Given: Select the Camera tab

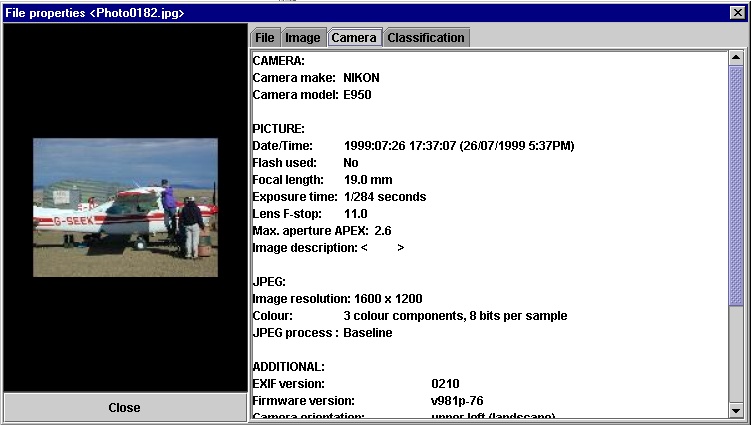Looking at the screenshot, I should point(354,38).
